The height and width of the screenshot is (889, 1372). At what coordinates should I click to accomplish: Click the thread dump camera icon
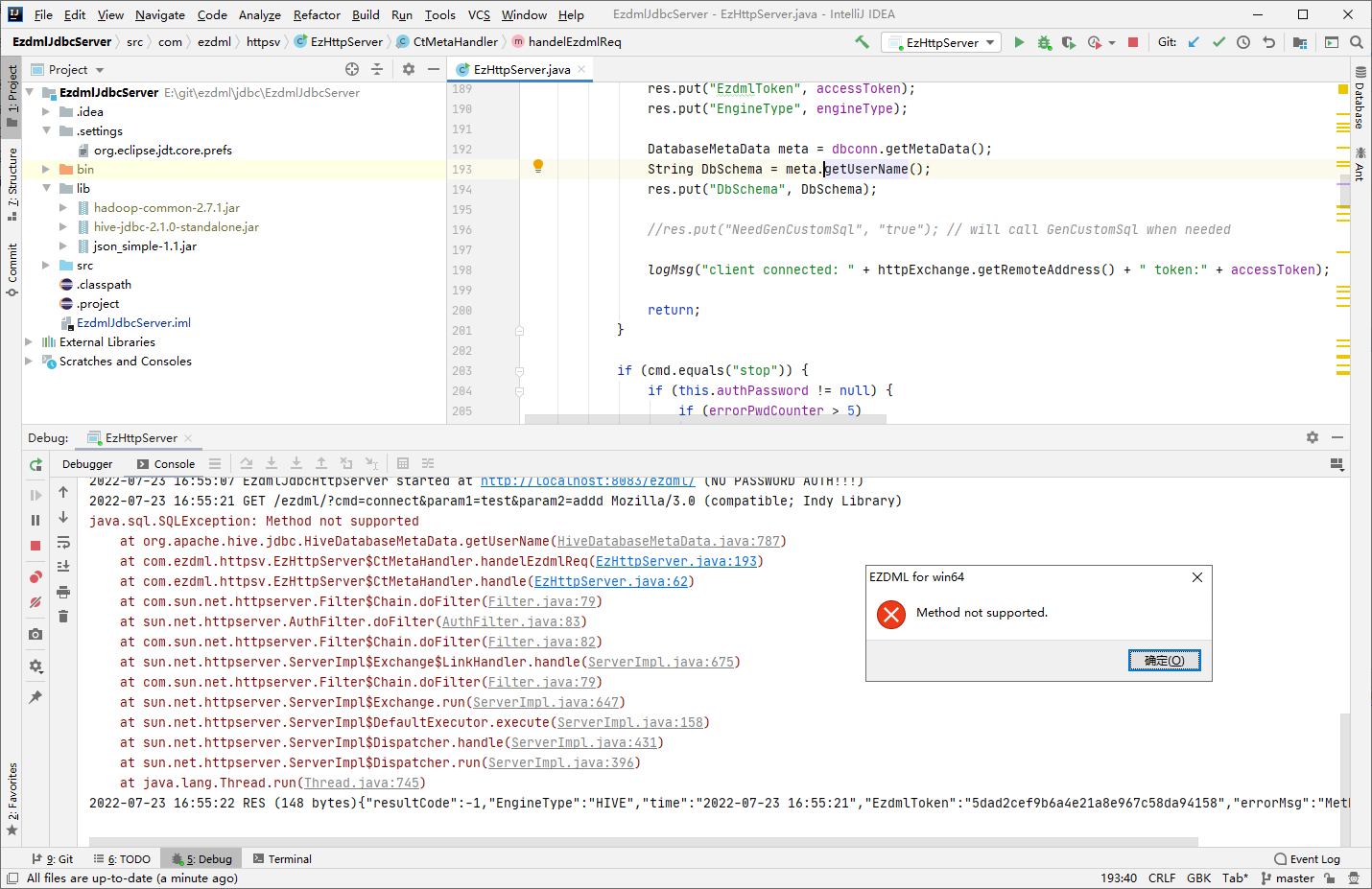[x=35, y=634]
